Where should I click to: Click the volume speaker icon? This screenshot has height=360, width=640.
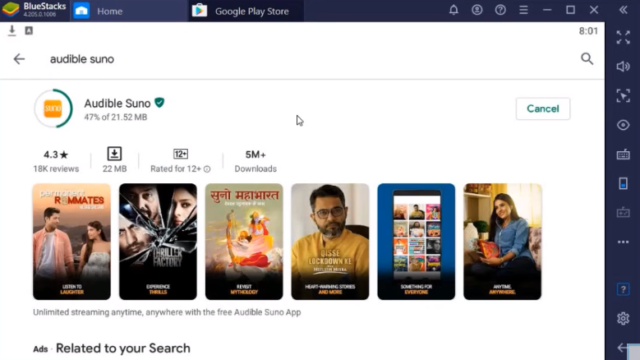623,67
